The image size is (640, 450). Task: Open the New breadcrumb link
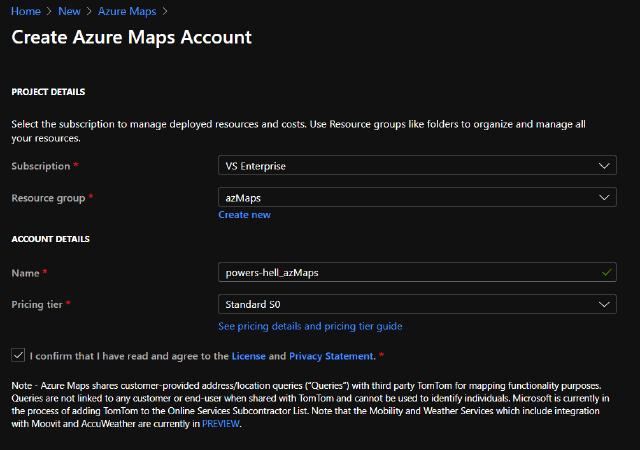69,11
